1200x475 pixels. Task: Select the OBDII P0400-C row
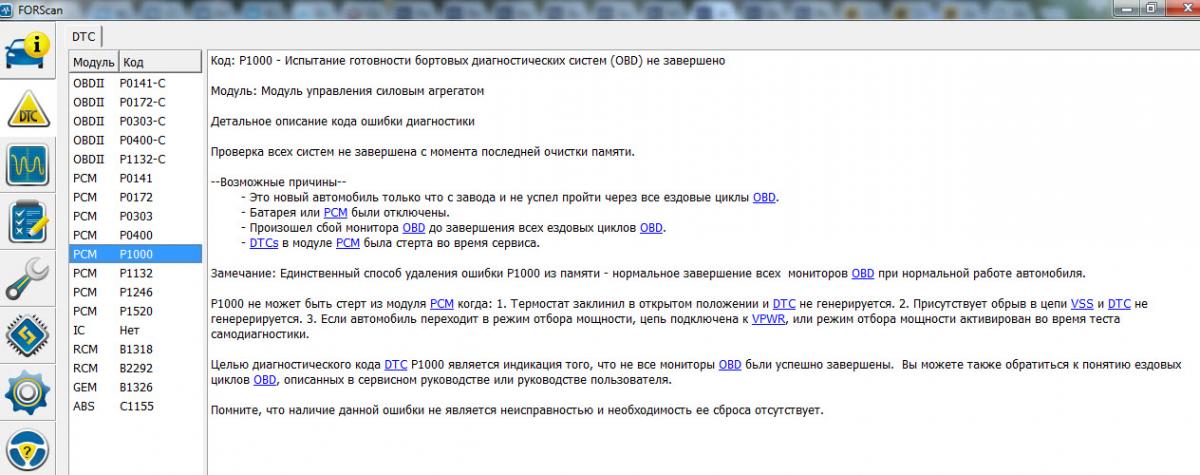[x=135, y=140]
